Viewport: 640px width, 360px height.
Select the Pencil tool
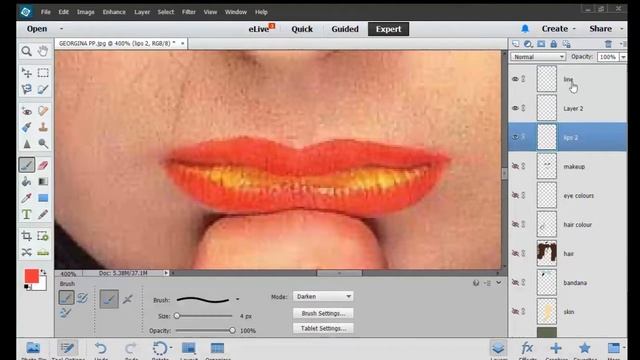(x=43, y=214)
